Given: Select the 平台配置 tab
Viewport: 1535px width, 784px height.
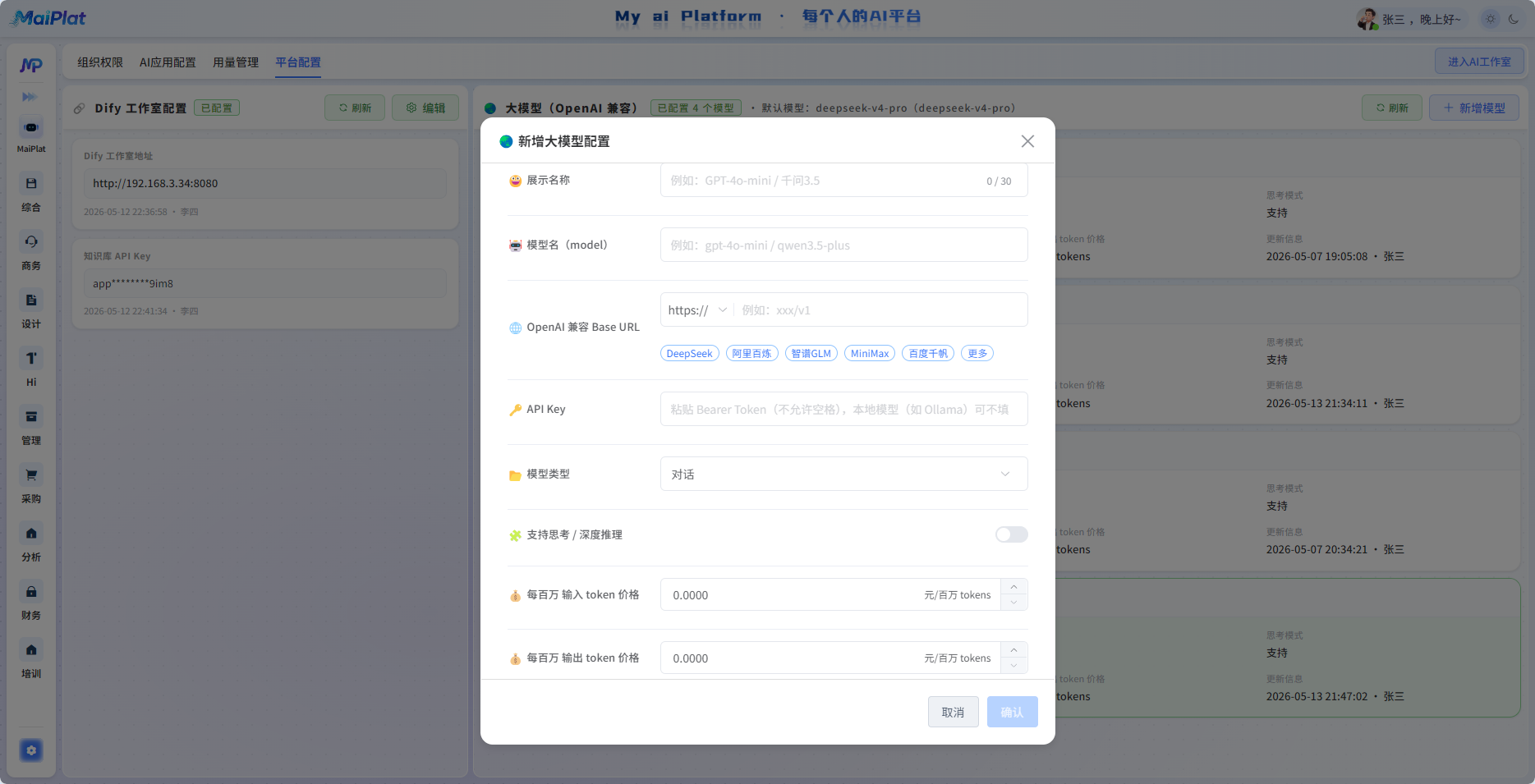Looking at the screenshot, I should pos(298,62).
